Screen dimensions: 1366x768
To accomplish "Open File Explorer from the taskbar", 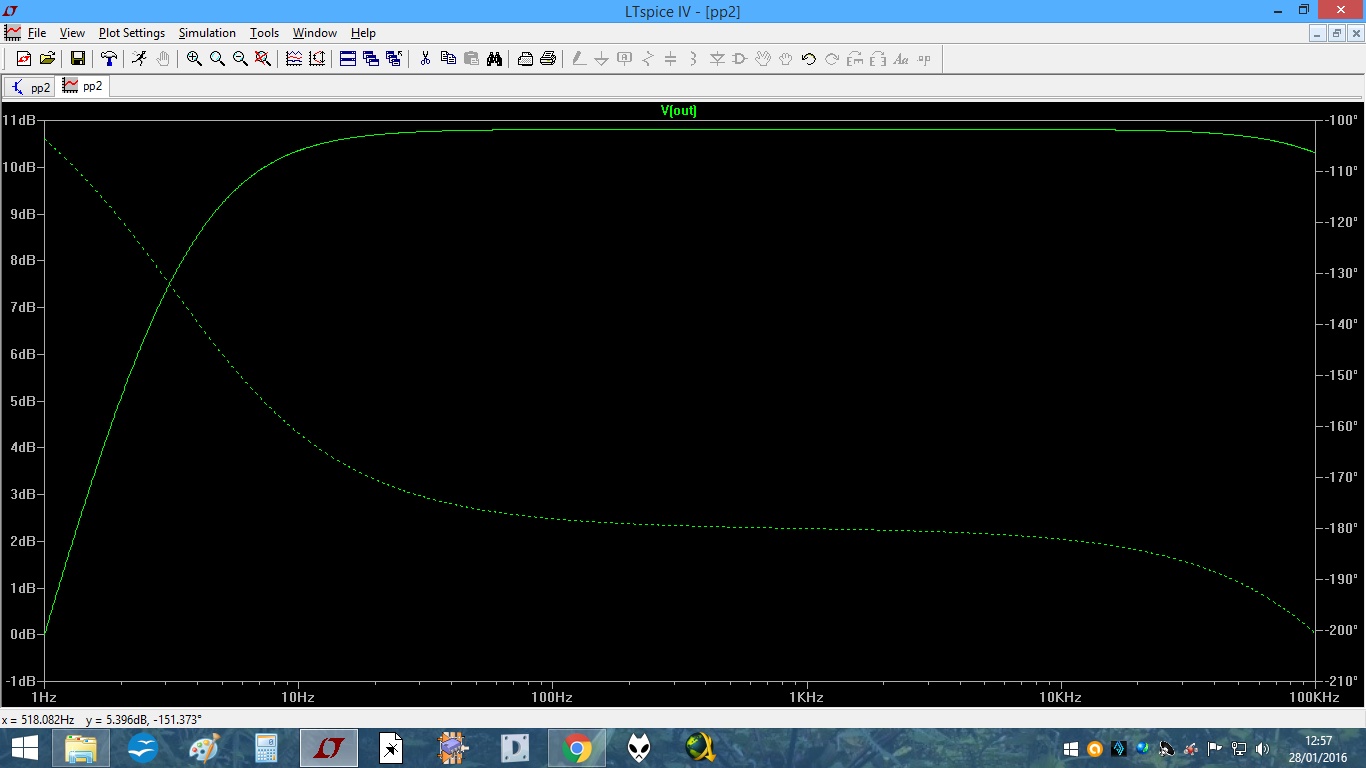I will coord(81,748).
